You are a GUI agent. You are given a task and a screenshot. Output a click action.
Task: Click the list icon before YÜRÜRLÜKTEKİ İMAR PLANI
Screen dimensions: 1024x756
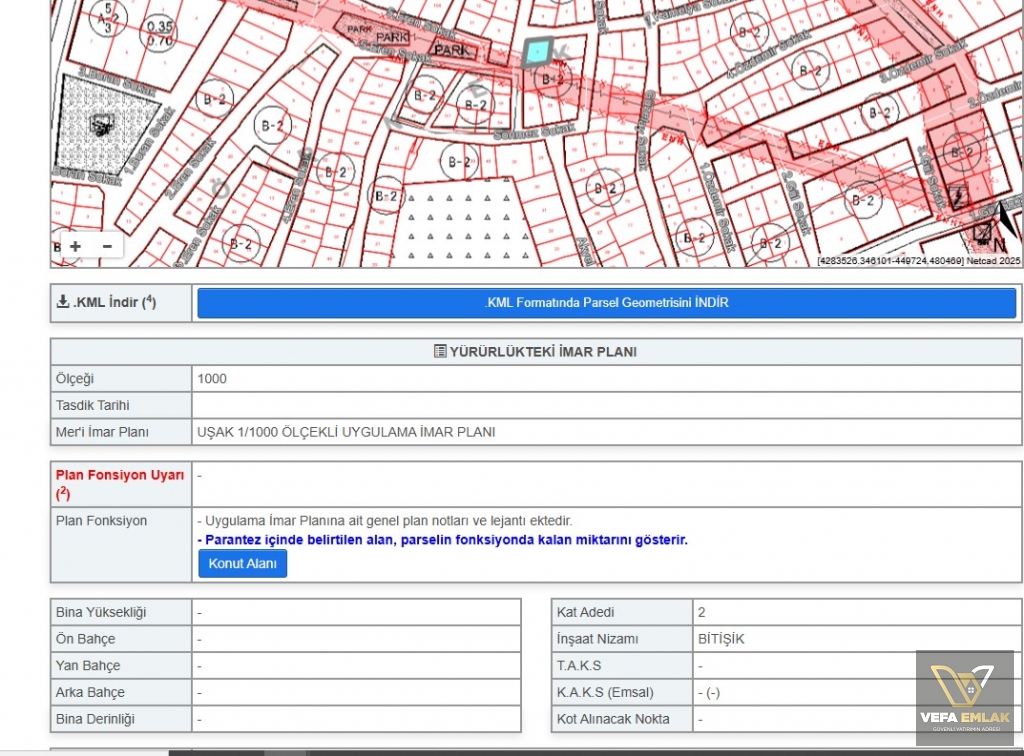tap(440, 351)
